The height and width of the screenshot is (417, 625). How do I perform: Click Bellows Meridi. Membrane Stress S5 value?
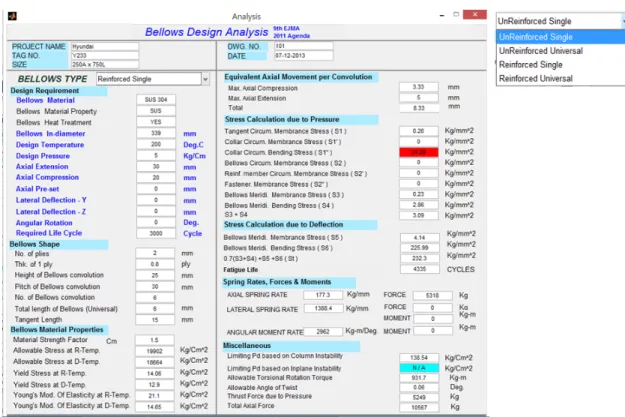tap(420, 238)
